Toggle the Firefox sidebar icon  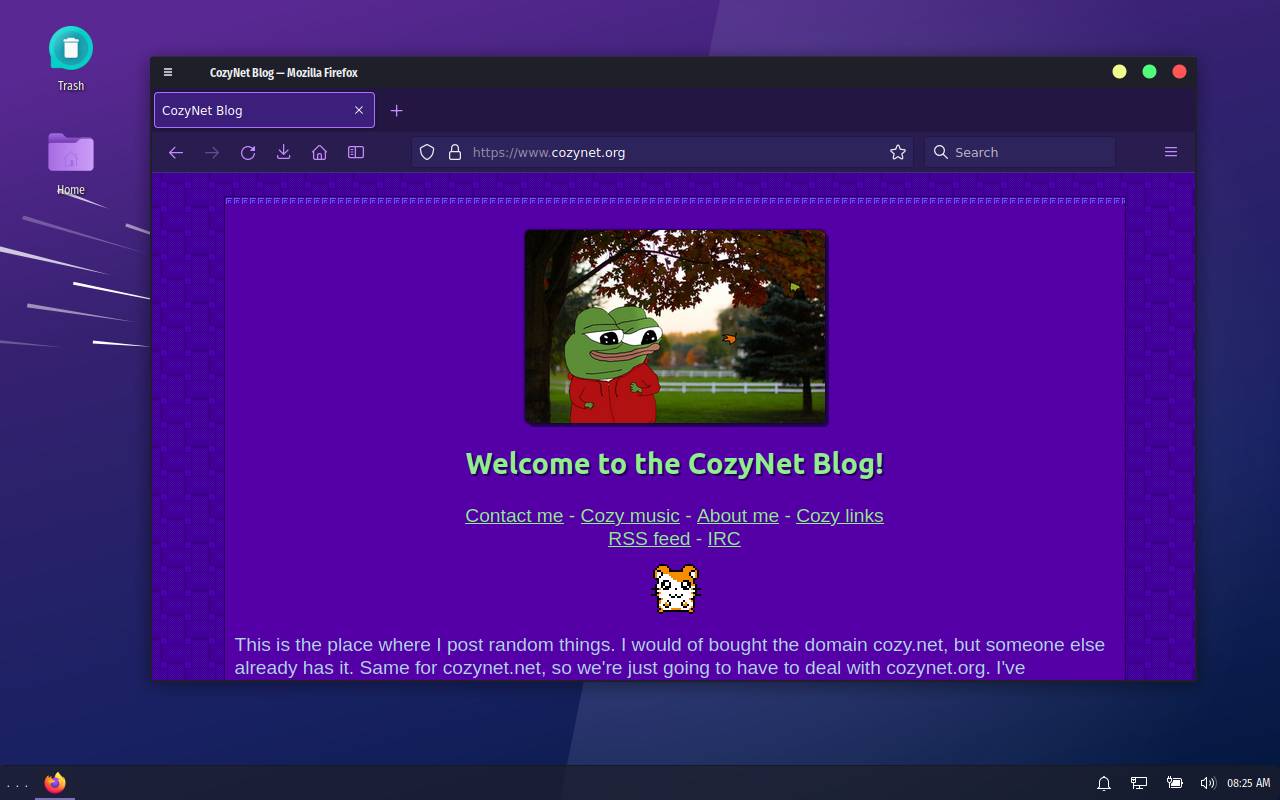[x=356, y=152]
